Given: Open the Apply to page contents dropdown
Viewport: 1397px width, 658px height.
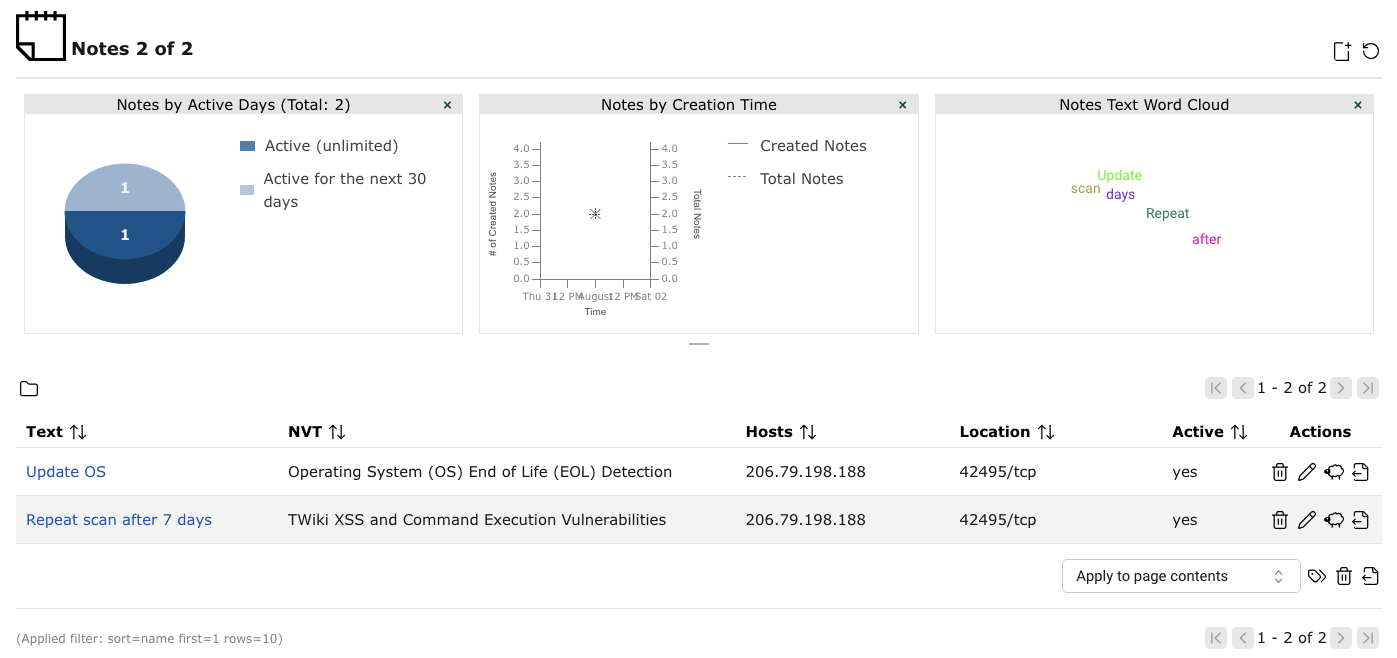Looking at the screenshot, I should (x=1180, y=576).
